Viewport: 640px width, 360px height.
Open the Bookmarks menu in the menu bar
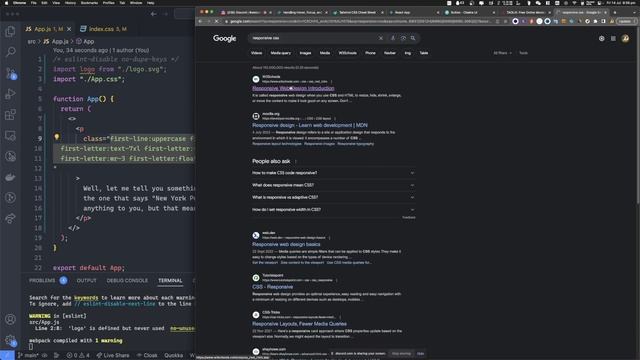89,3
